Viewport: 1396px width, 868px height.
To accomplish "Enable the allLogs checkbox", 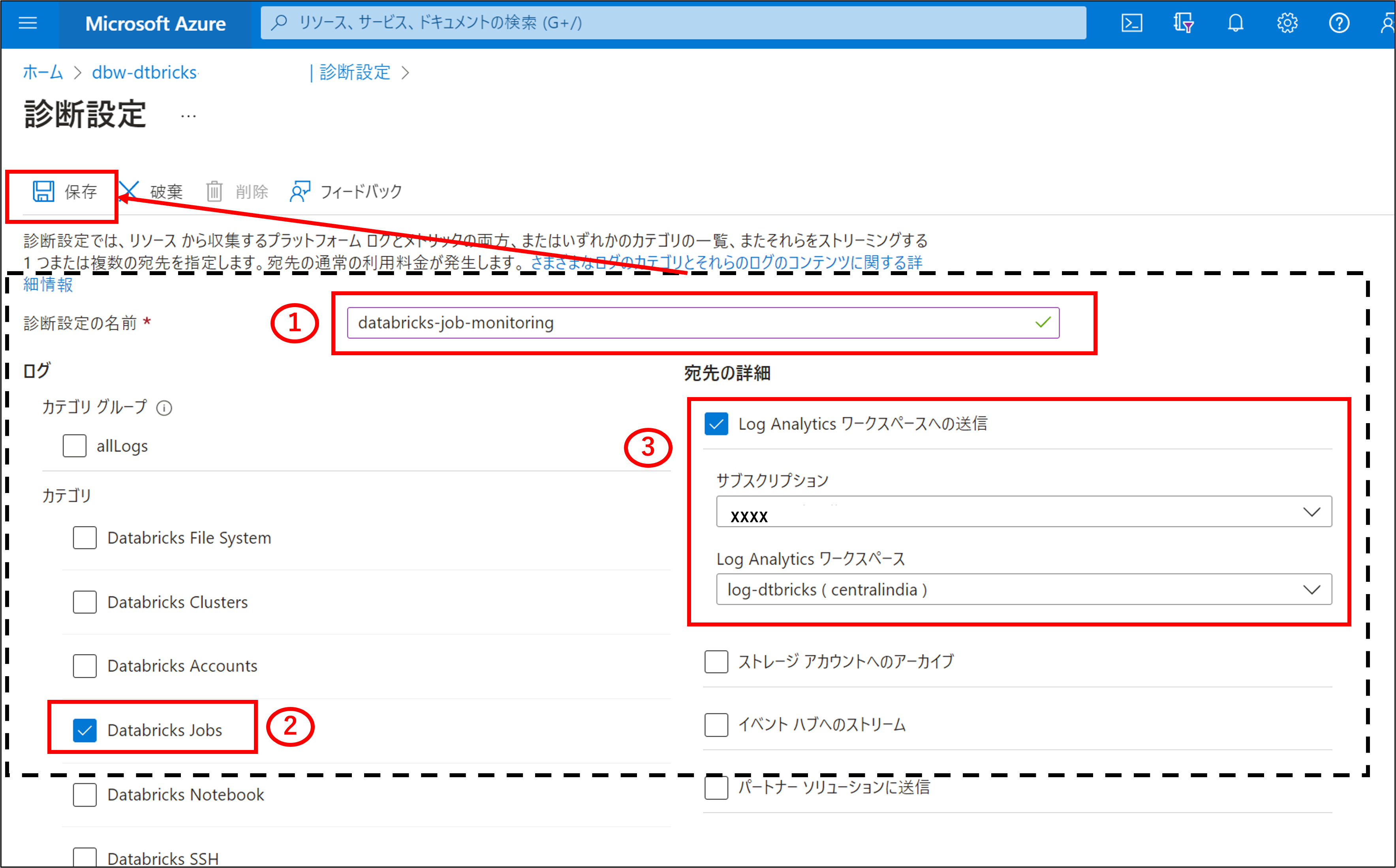I will (75, 446).
